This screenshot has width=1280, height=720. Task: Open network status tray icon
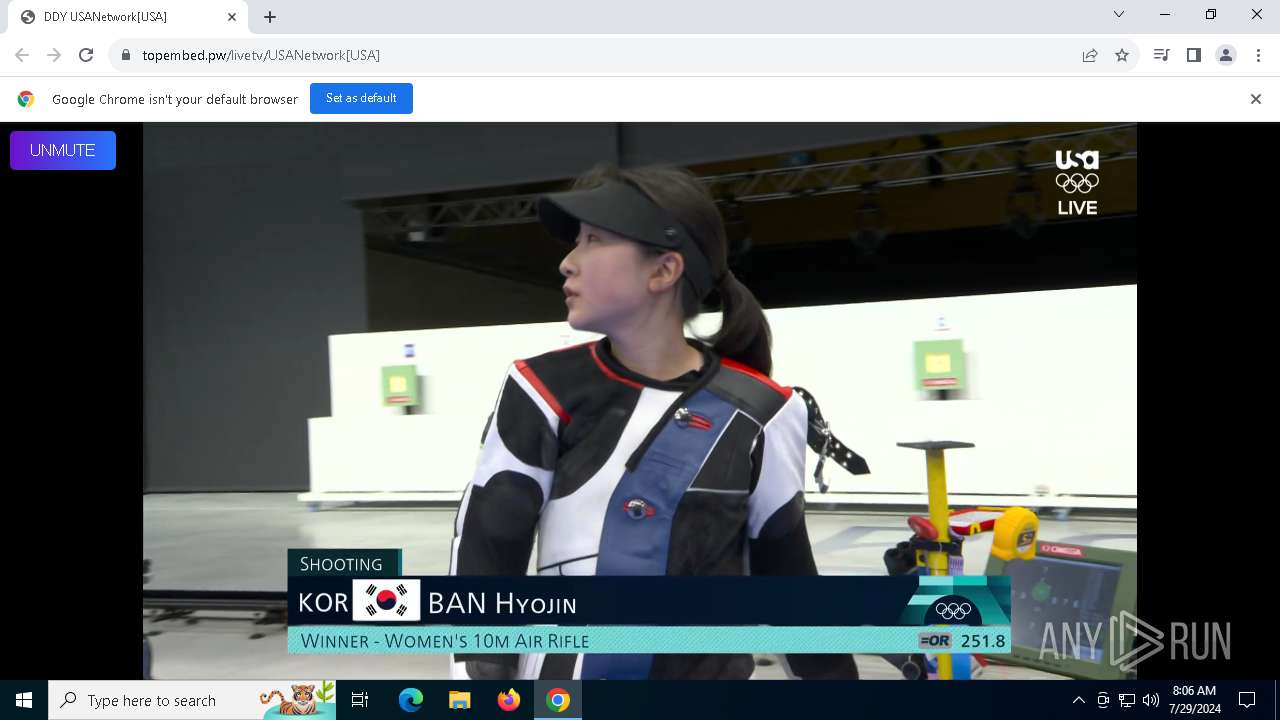[x=1127, y=700]
